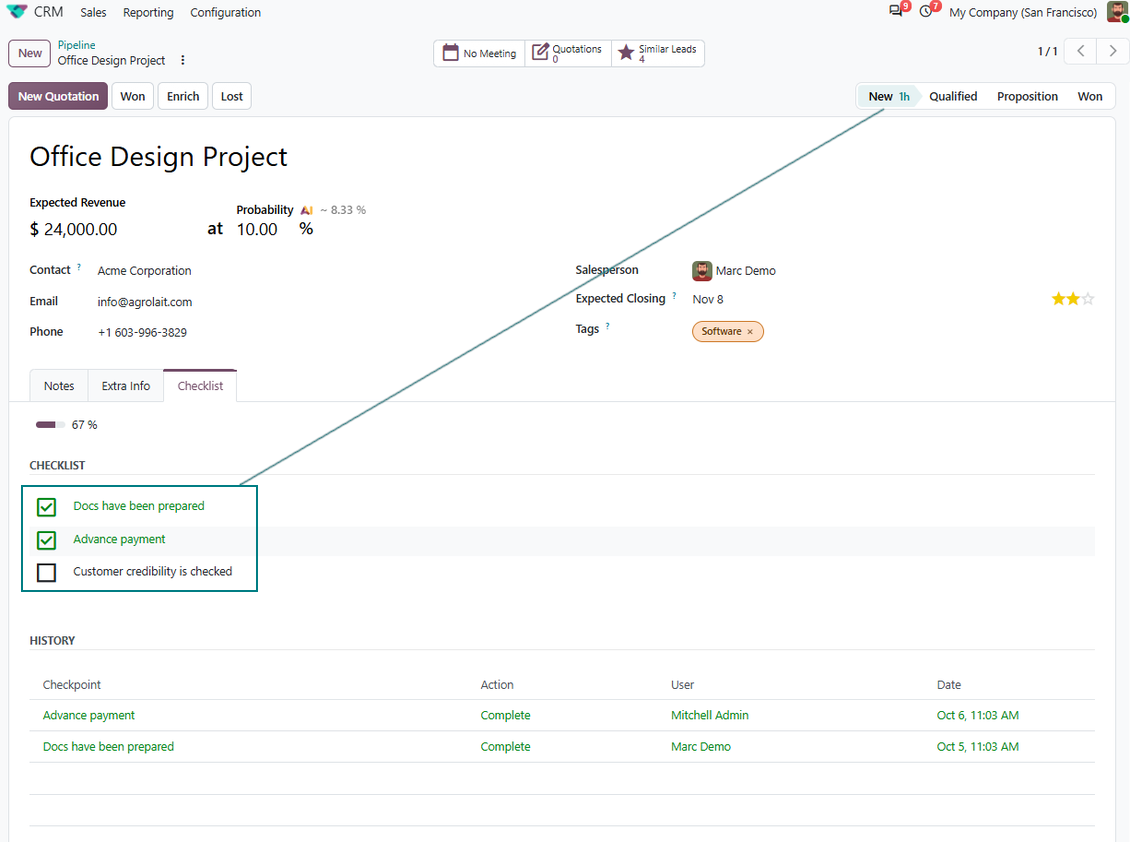1130x842 pixels.
Task: Sort by Action column header
Action: pyautogui.click(x=497, y=685)
